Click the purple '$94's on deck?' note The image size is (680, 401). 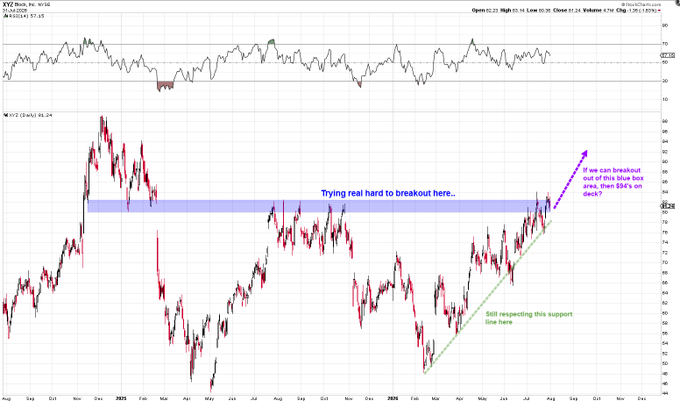[x=613, y=182]
